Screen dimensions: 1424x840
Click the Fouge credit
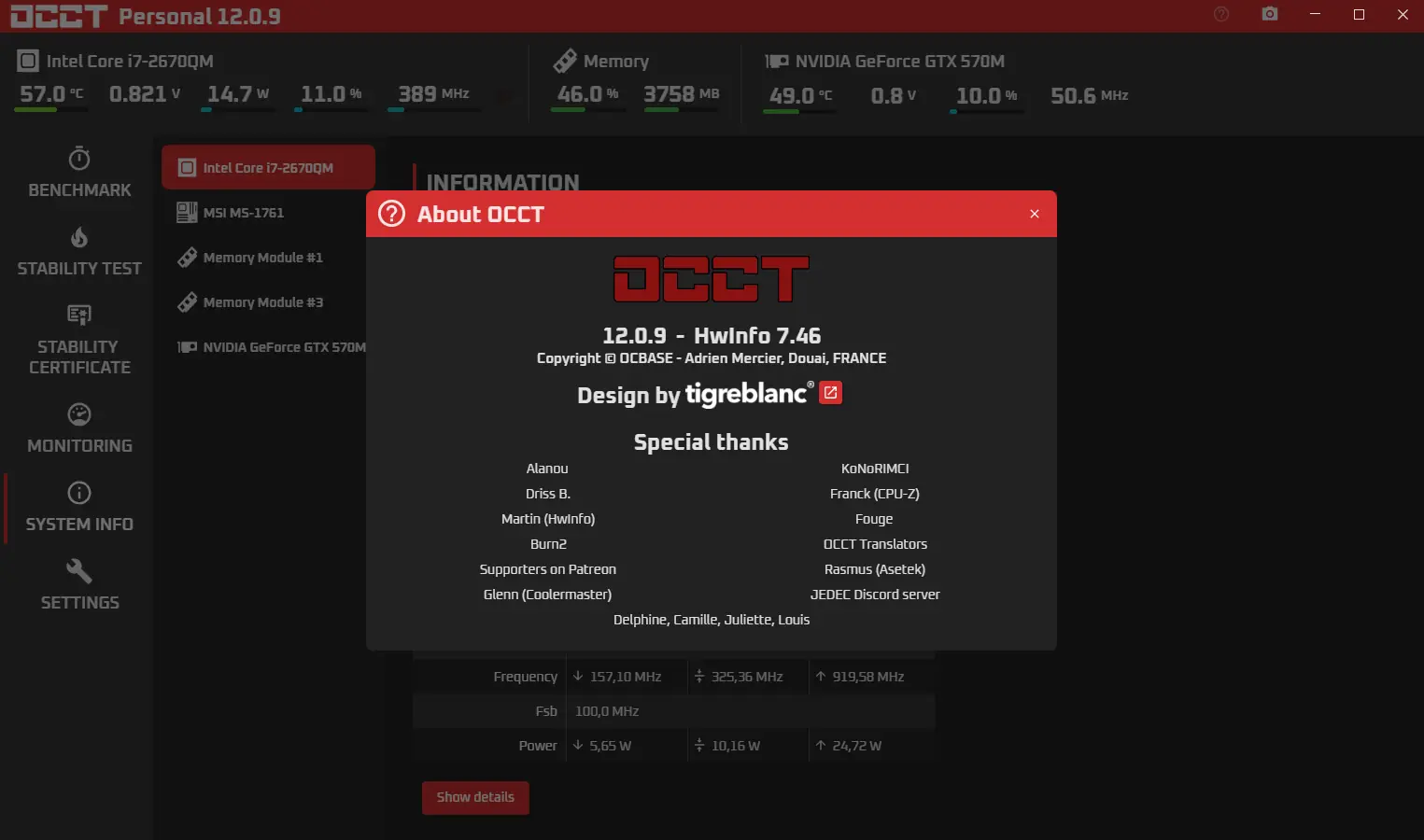(874, 519)
